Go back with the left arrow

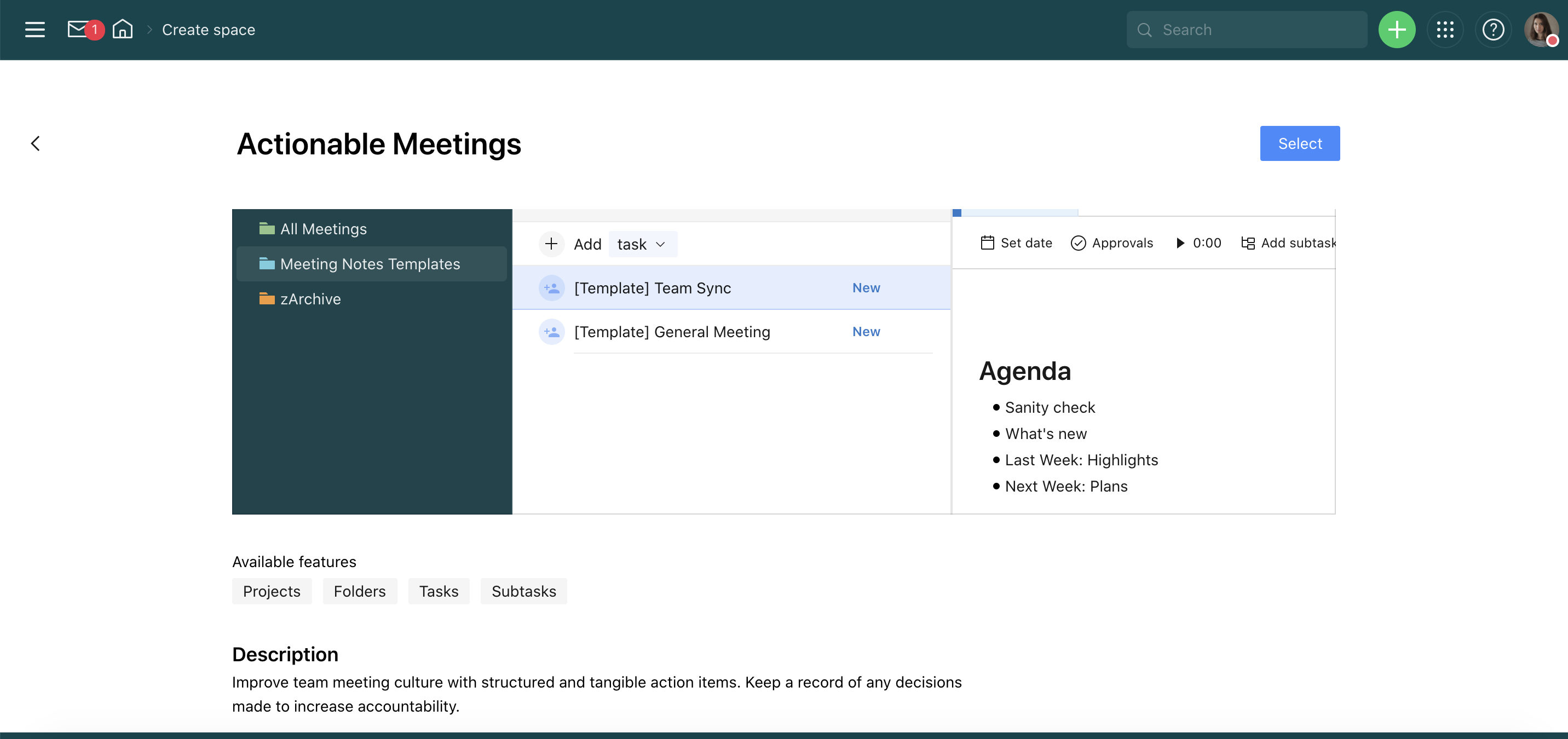click(x=35, y=143)
